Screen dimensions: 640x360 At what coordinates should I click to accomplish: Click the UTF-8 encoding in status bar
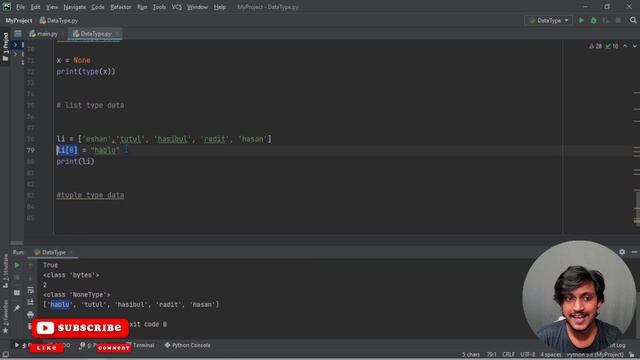(527, 355)
